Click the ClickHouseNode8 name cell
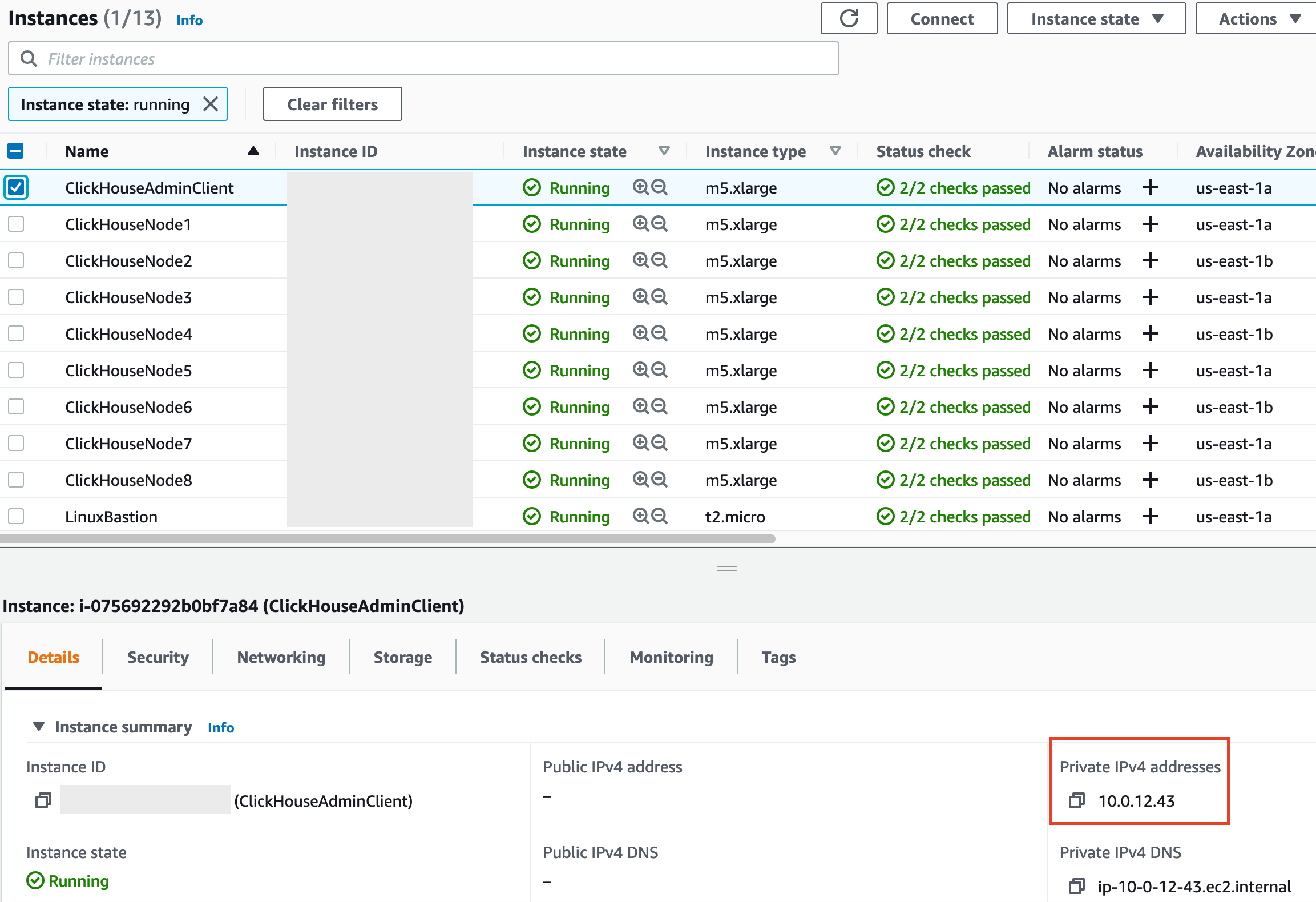This screenshot has width=1316, height=902. click(128, 480)
